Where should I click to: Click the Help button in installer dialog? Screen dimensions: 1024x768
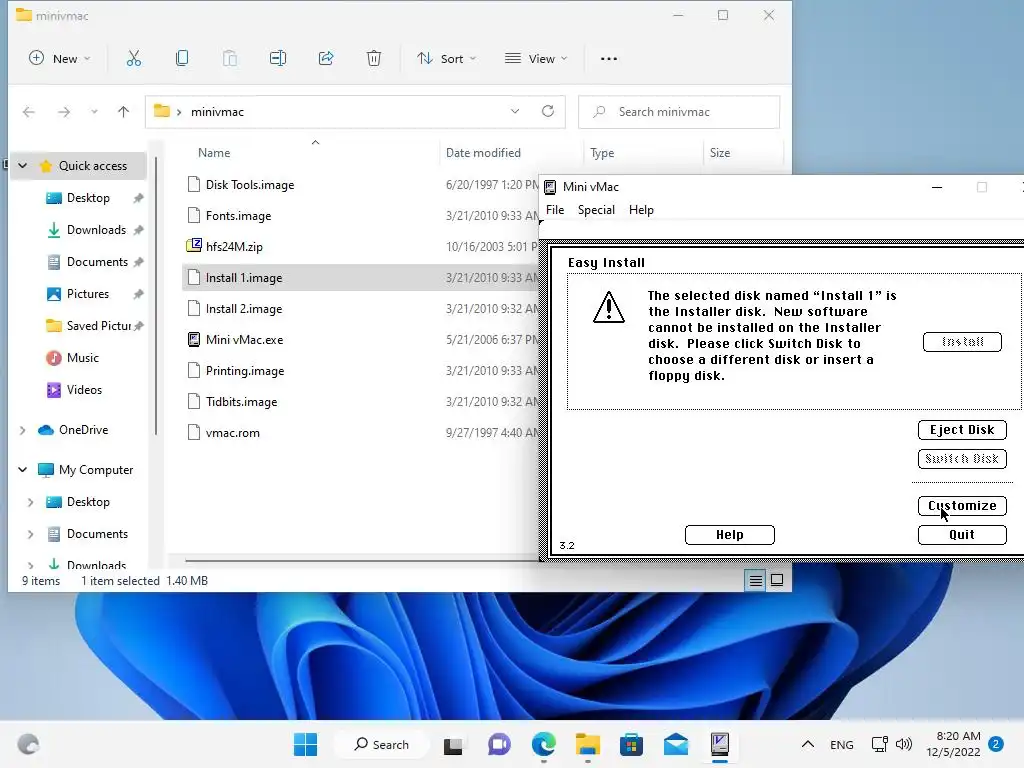[x=729, y=535]
